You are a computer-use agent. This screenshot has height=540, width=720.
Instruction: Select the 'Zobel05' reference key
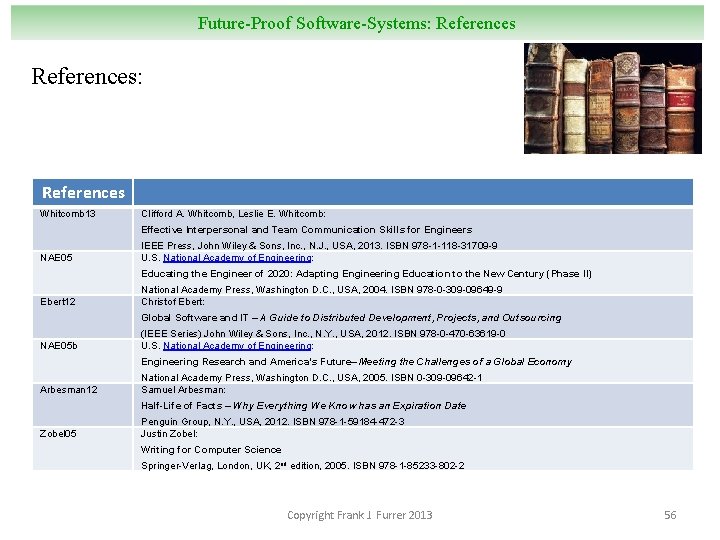click(x=58, y=433)
